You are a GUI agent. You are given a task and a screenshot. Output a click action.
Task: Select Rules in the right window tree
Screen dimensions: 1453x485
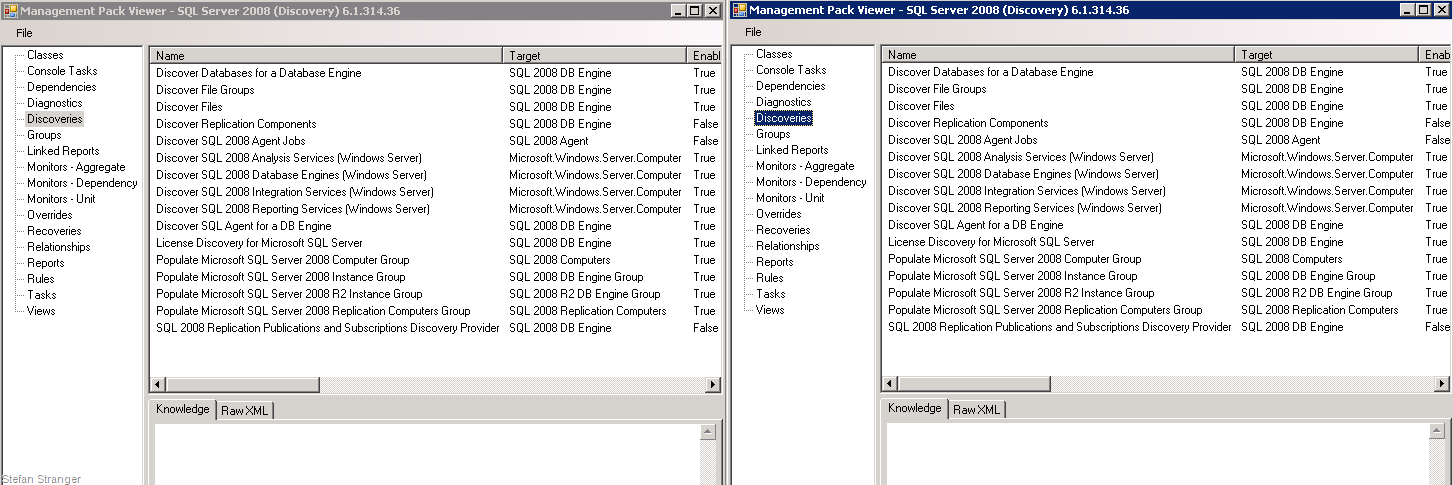point(770,278)
